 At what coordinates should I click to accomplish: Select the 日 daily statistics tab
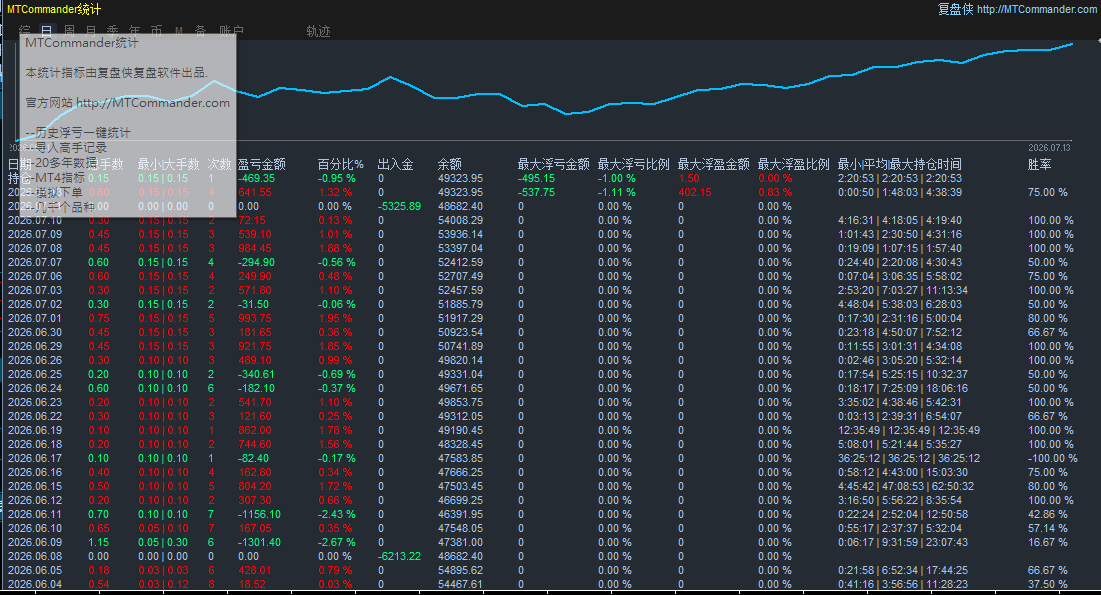coord(46,31)
